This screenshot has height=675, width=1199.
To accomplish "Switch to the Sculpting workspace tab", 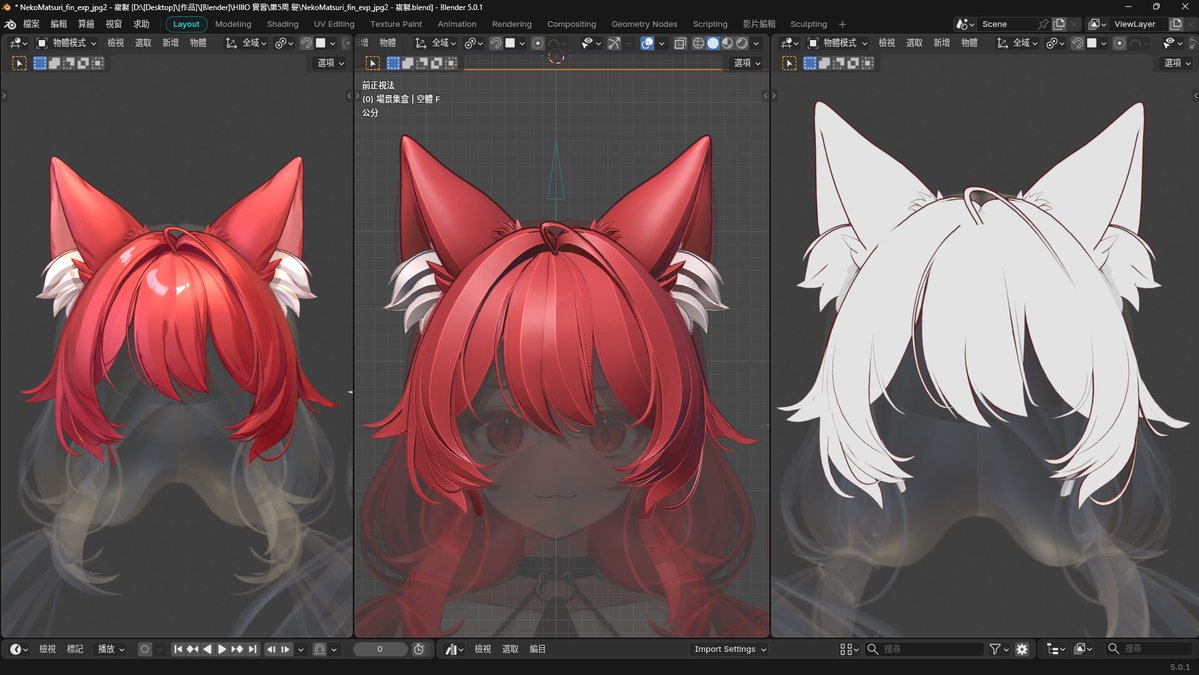I will click(x=808, y=24).
